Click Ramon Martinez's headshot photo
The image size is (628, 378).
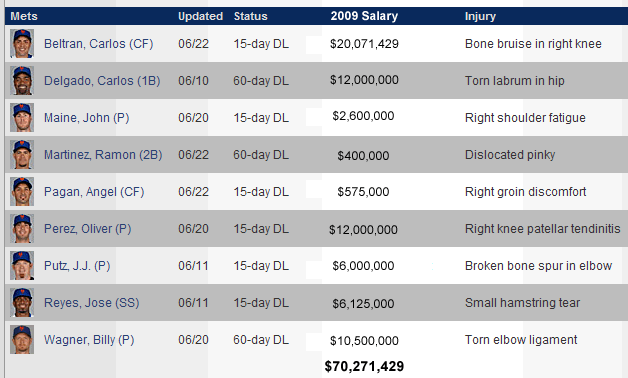click(22, 155)
